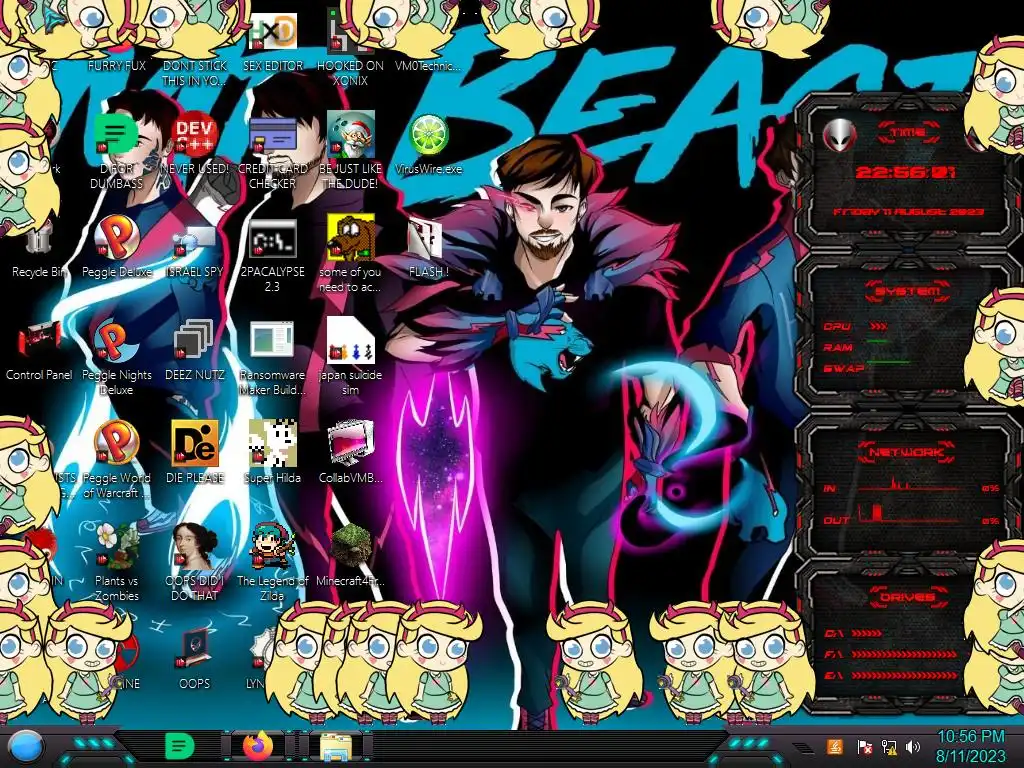Open the Action Center flag tray icon
Viewport: 1024px width, 768px height.
[x=864, y=746]
